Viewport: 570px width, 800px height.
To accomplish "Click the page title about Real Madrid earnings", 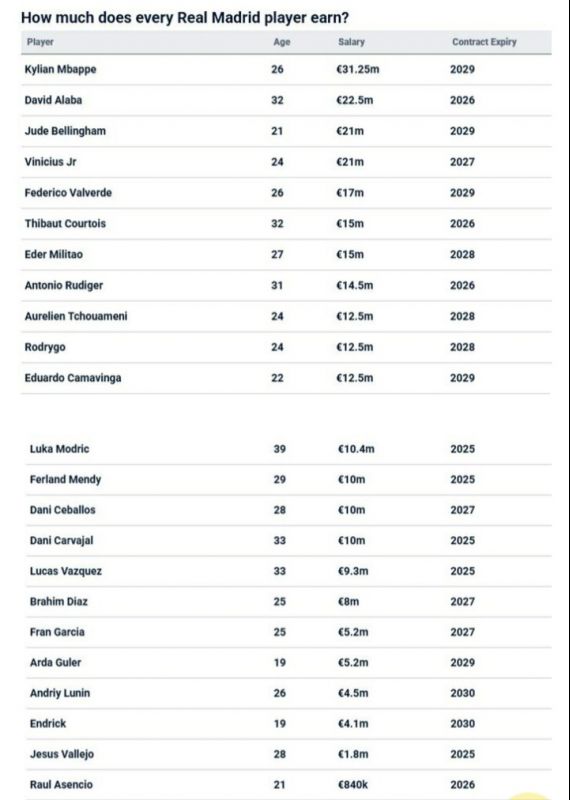I will click(x=185, y=18).
